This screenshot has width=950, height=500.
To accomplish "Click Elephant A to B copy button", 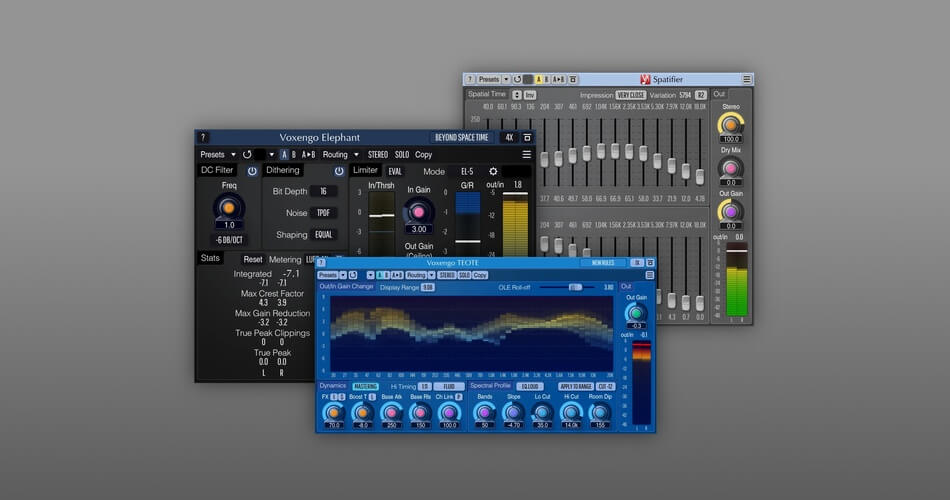I will click(x=308, y=155).
